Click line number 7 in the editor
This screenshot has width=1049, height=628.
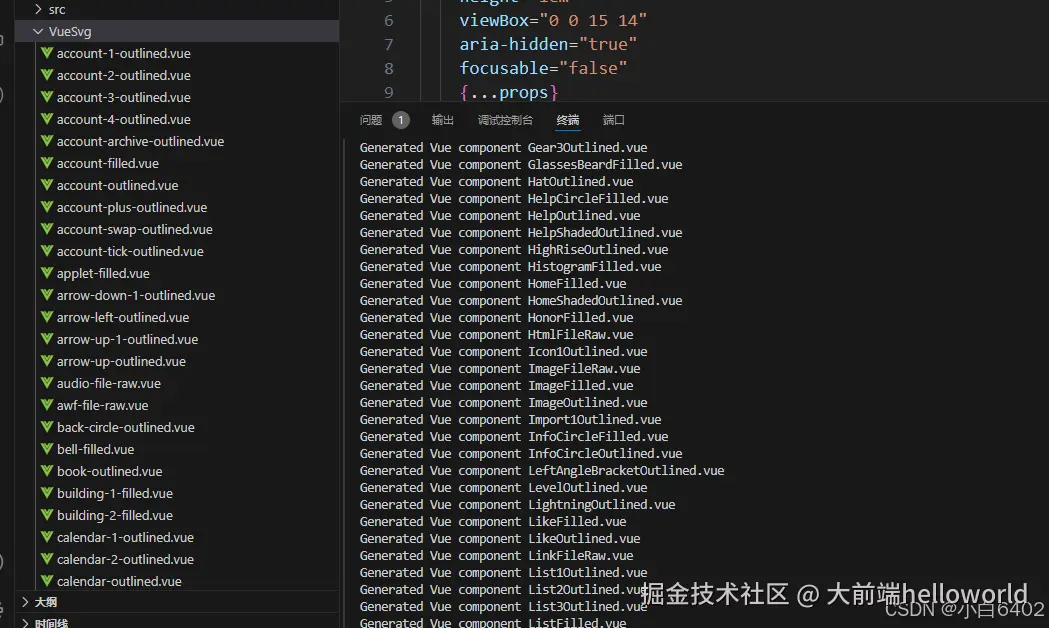click(x=388, y=44)
